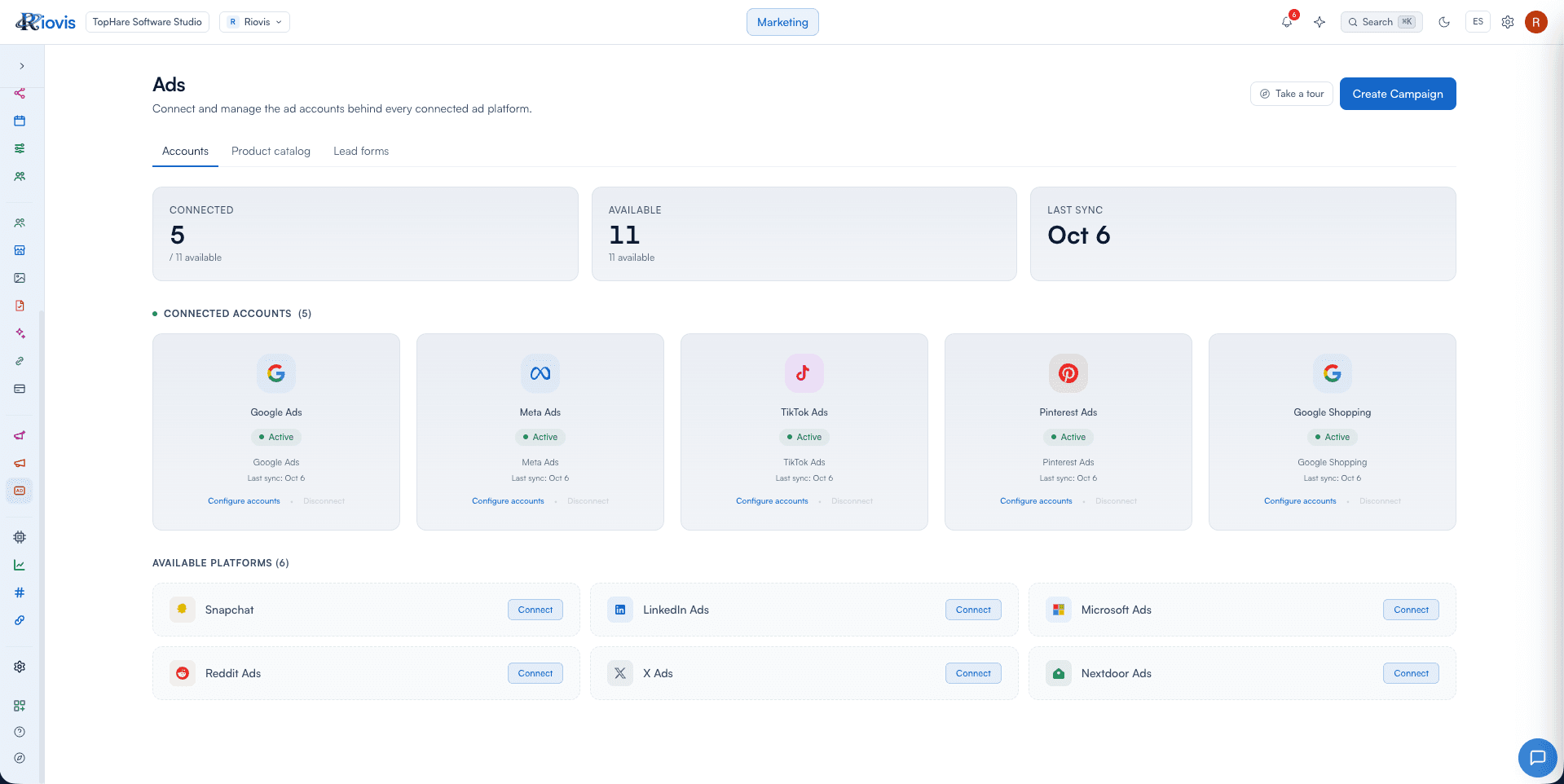1564x784 pixels.
Task: Open the credit card icon in sidebar
Action: coord(20,389)
